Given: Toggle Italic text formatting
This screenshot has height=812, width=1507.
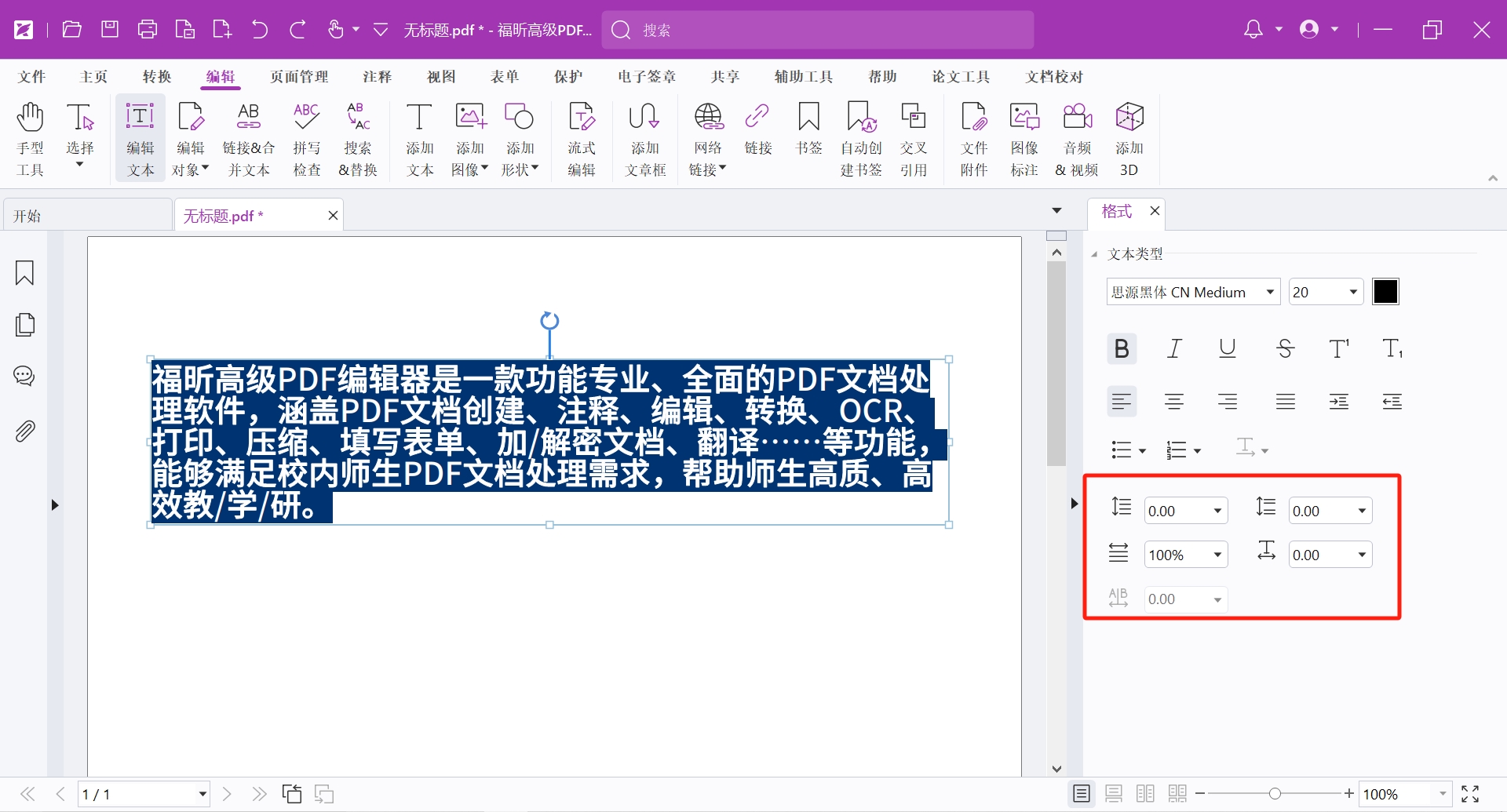Looking at the screenshot, I should pos(1175,348).
